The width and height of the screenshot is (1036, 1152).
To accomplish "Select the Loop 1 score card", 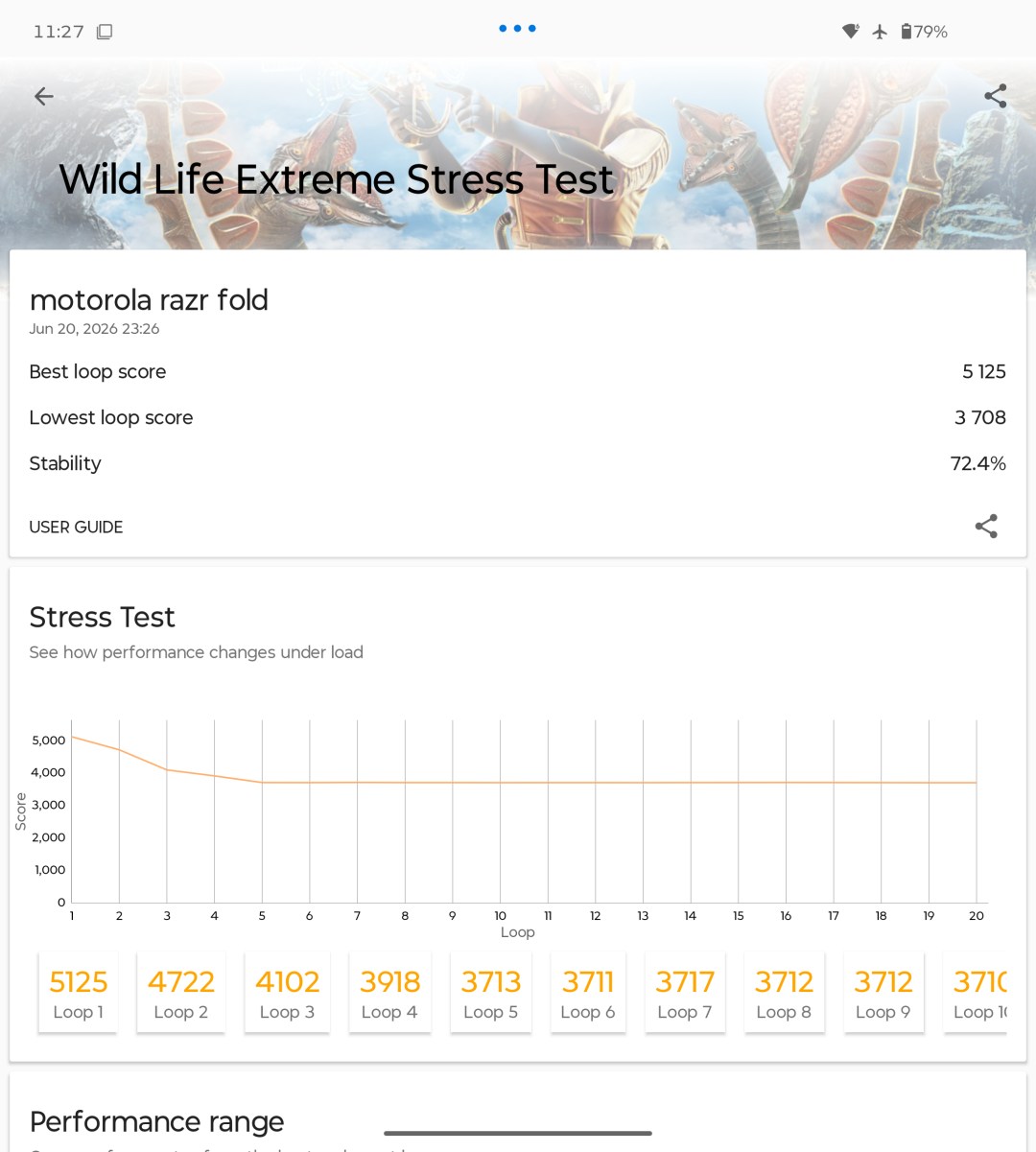I will click(78, 993).
